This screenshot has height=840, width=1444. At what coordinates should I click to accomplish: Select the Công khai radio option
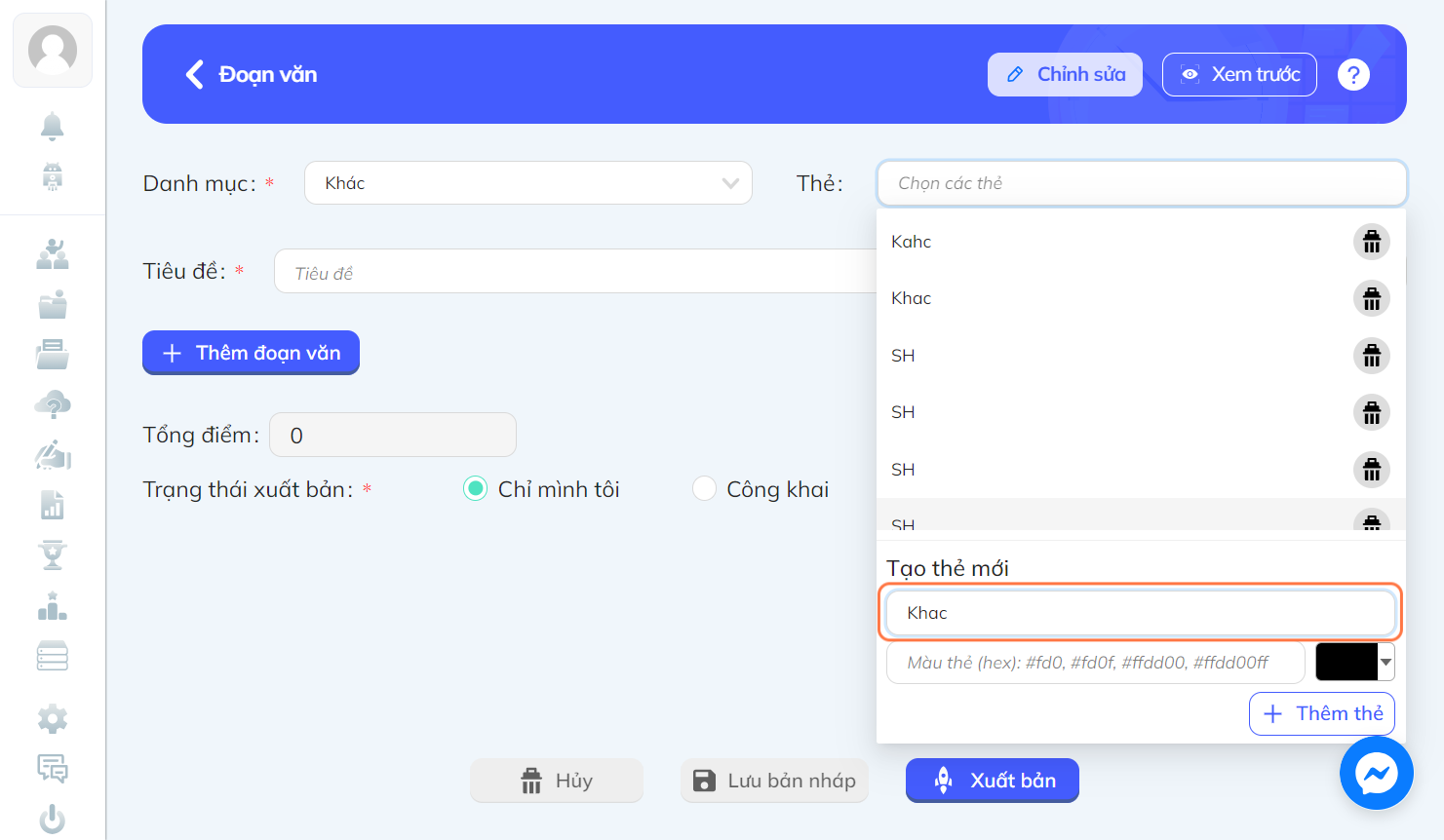pos(704,489)
